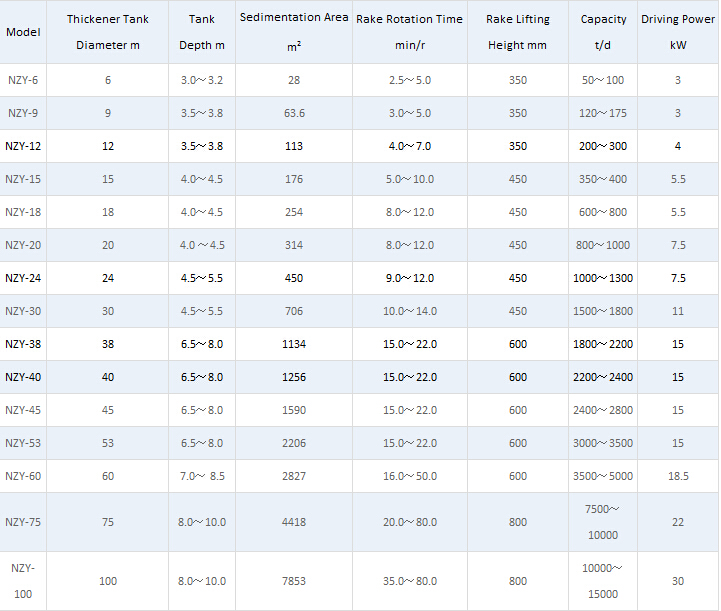721x611 pixels.
Task: Click the Driving Power kW header
Action: (677, 32)
